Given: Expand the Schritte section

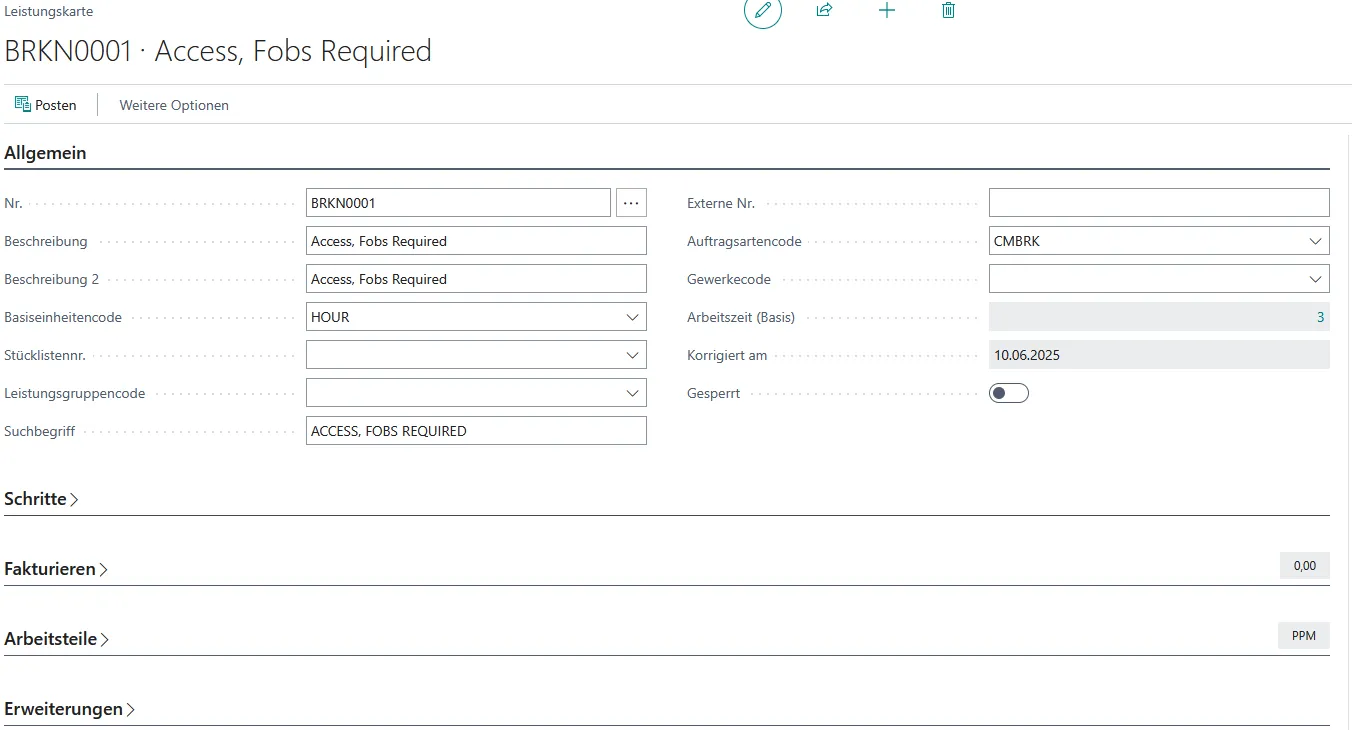Looking at the screenshot, I should click(42, 499).
